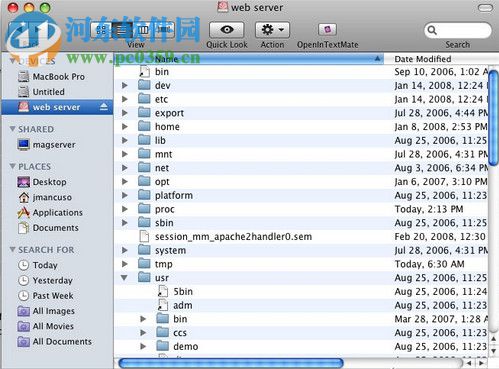Collapse the PLACES sidebar section
Viewport: 499px width, 369px height.
[12, 166]
